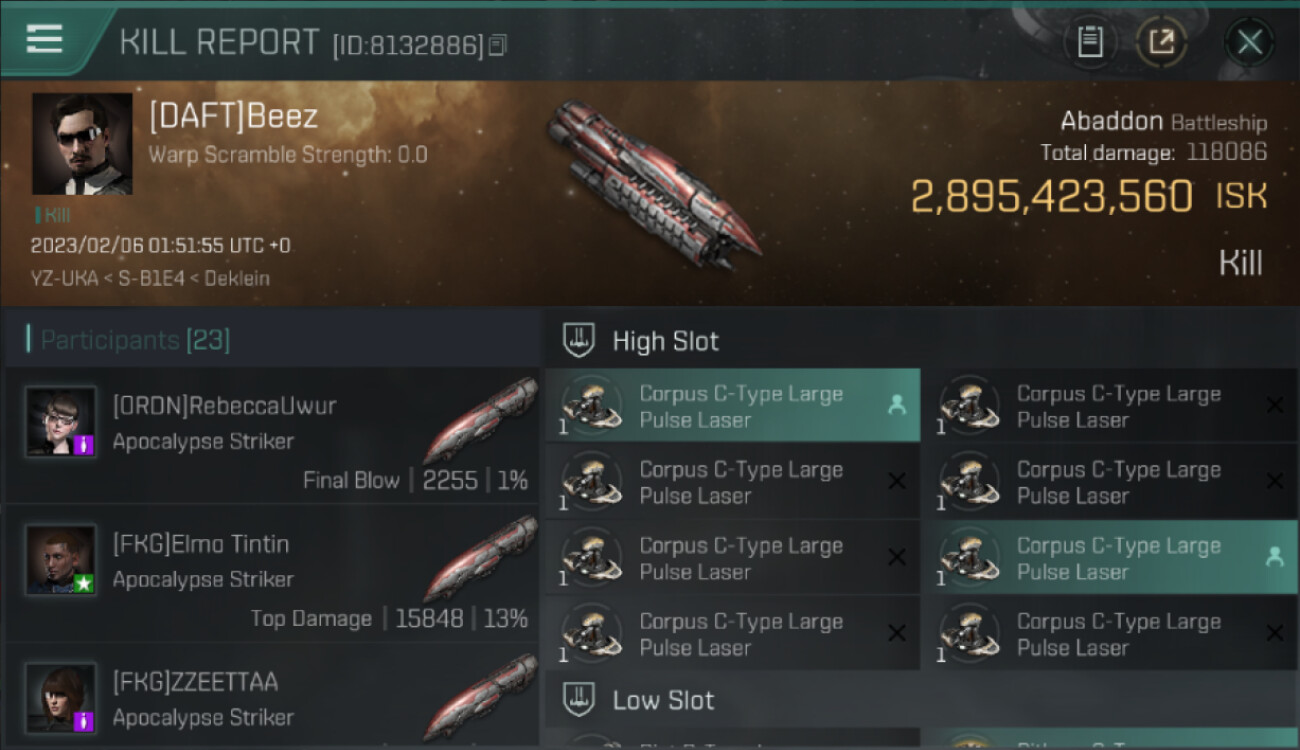View Beez pilot portrait
Screen dimensions: 1300x750
tap(82, 144)
